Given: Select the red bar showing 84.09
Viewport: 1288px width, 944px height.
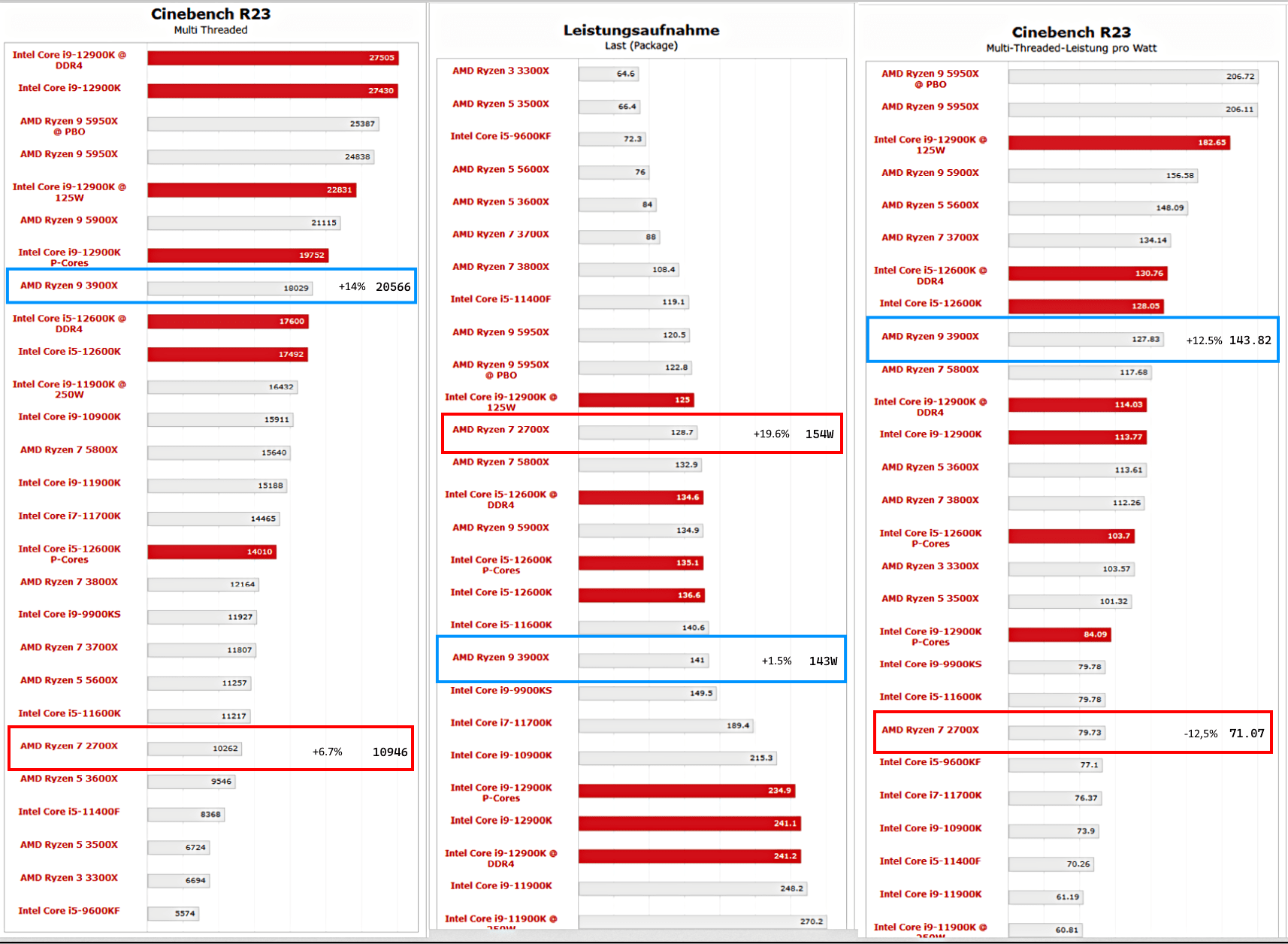Looking at the screenshot, I should 1060,635.
